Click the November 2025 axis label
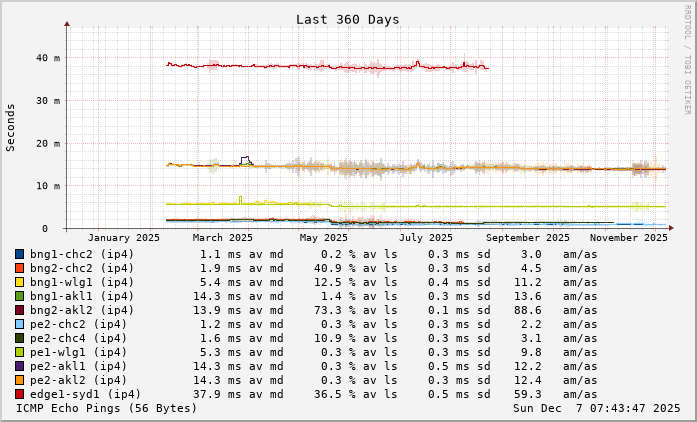Viewport: 697px width, 422px height. point(628,238)
